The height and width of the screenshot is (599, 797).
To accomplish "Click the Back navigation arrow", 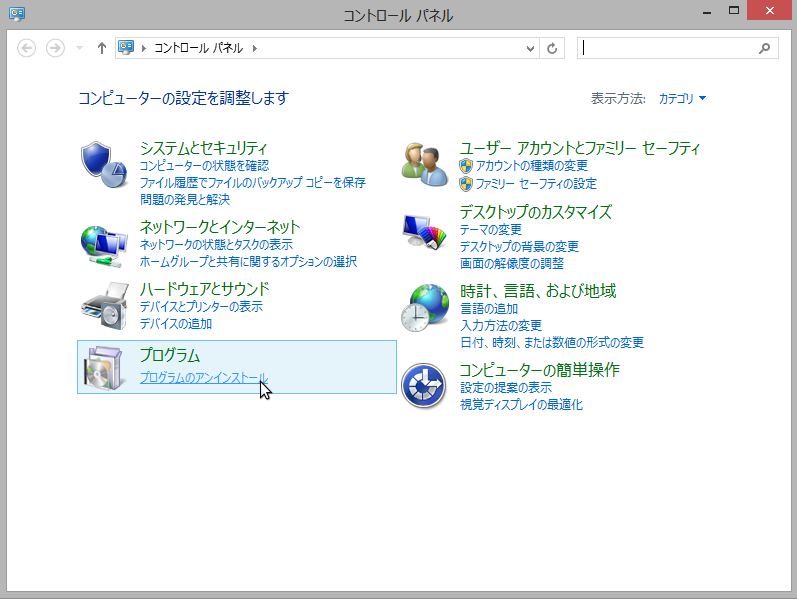I will (26, 48).
